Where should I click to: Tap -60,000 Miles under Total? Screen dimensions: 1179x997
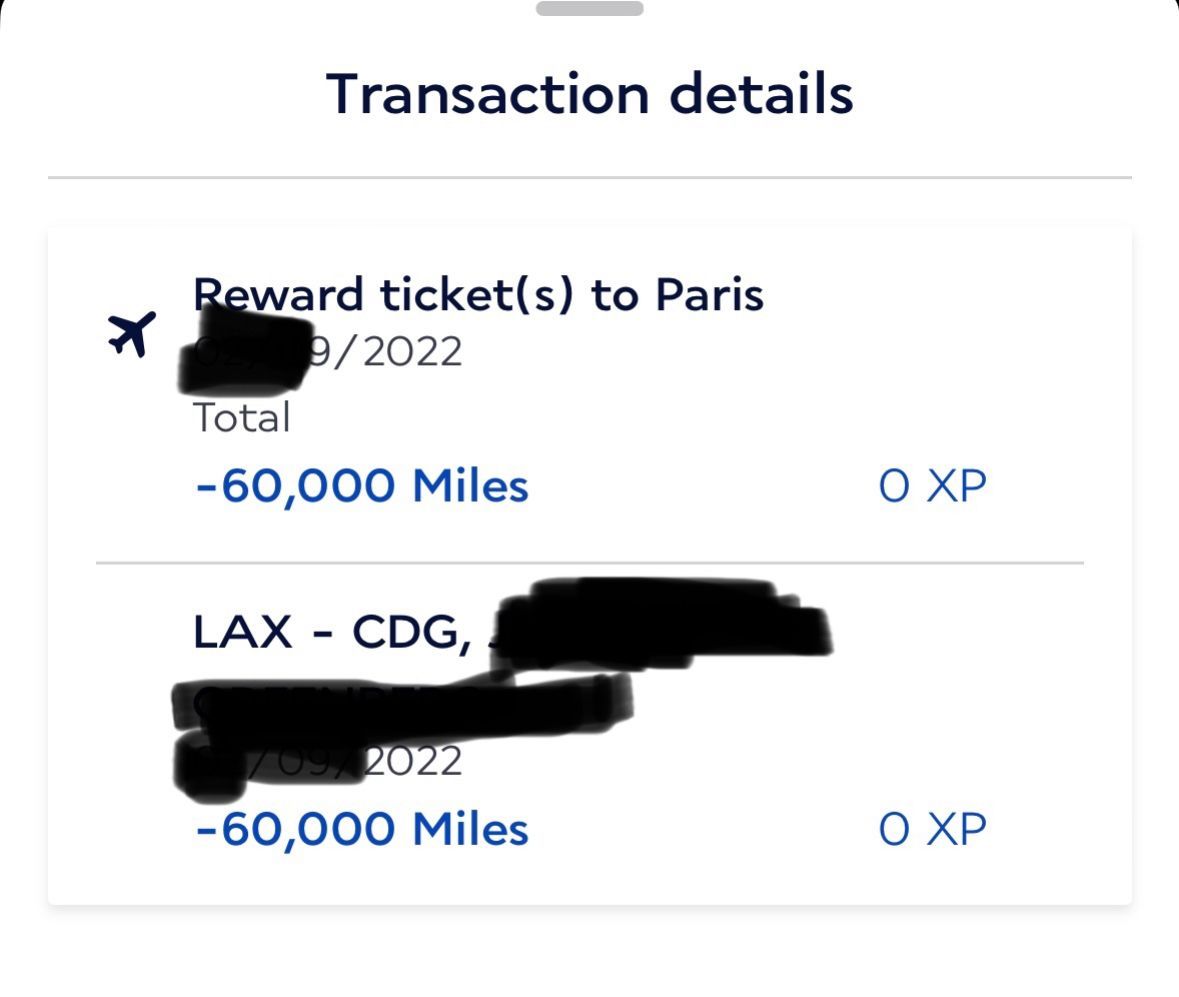(361, 486)
